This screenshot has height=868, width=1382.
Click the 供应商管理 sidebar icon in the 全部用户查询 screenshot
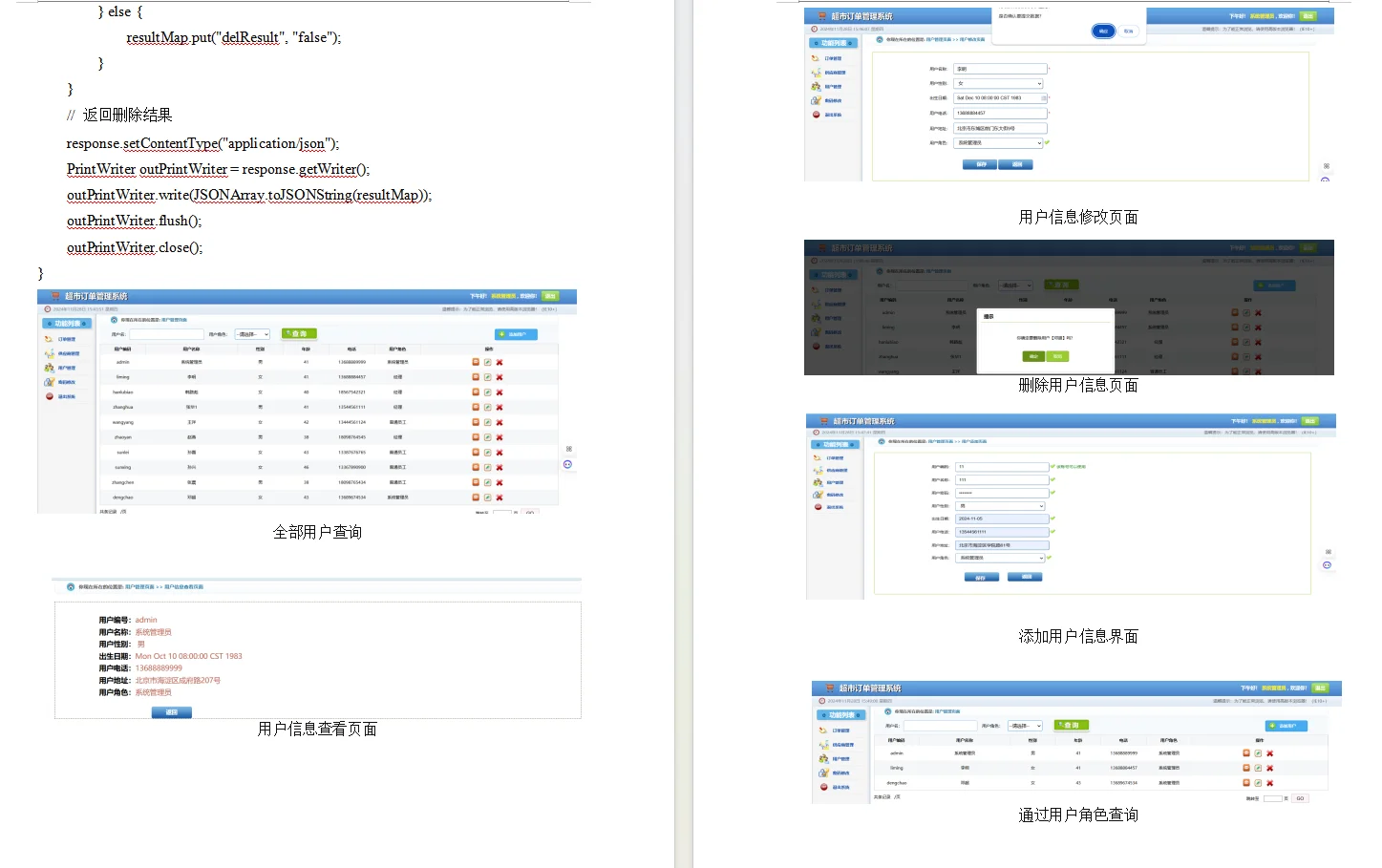[x=49, y=353]
